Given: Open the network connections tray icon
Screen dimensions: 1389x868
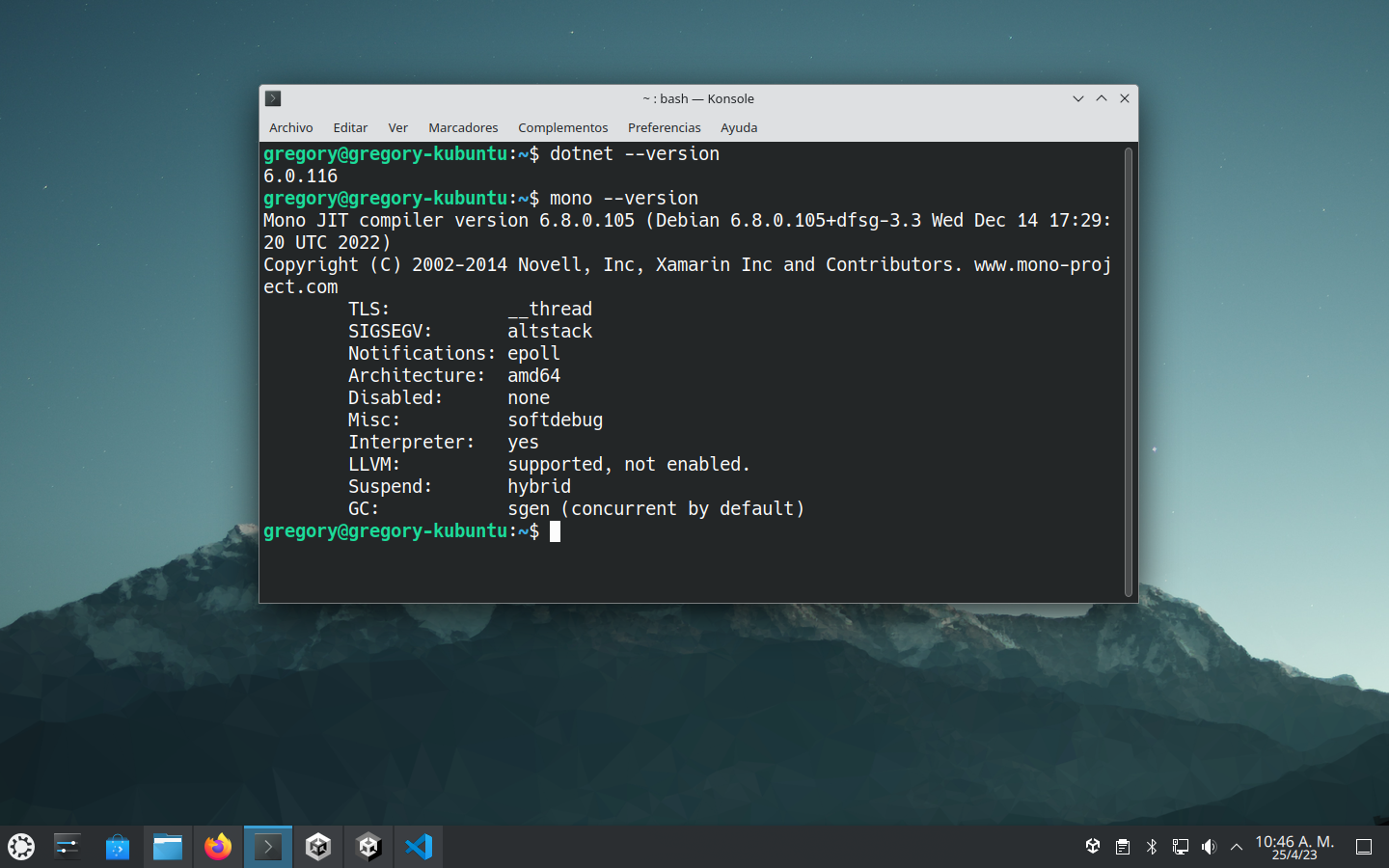Looking at the screenshot, I should coord(1180,847).
